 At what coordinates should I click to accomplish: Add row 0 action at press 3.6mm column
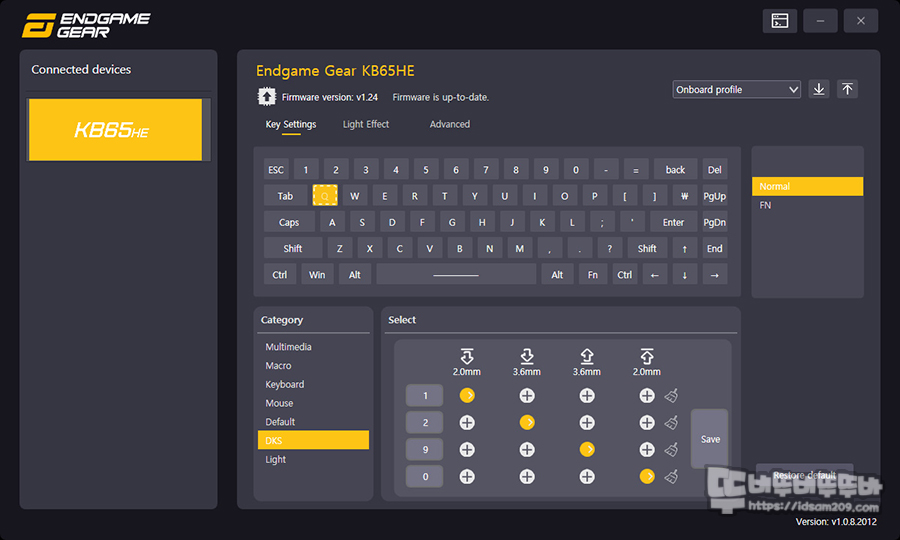point(527,476)
